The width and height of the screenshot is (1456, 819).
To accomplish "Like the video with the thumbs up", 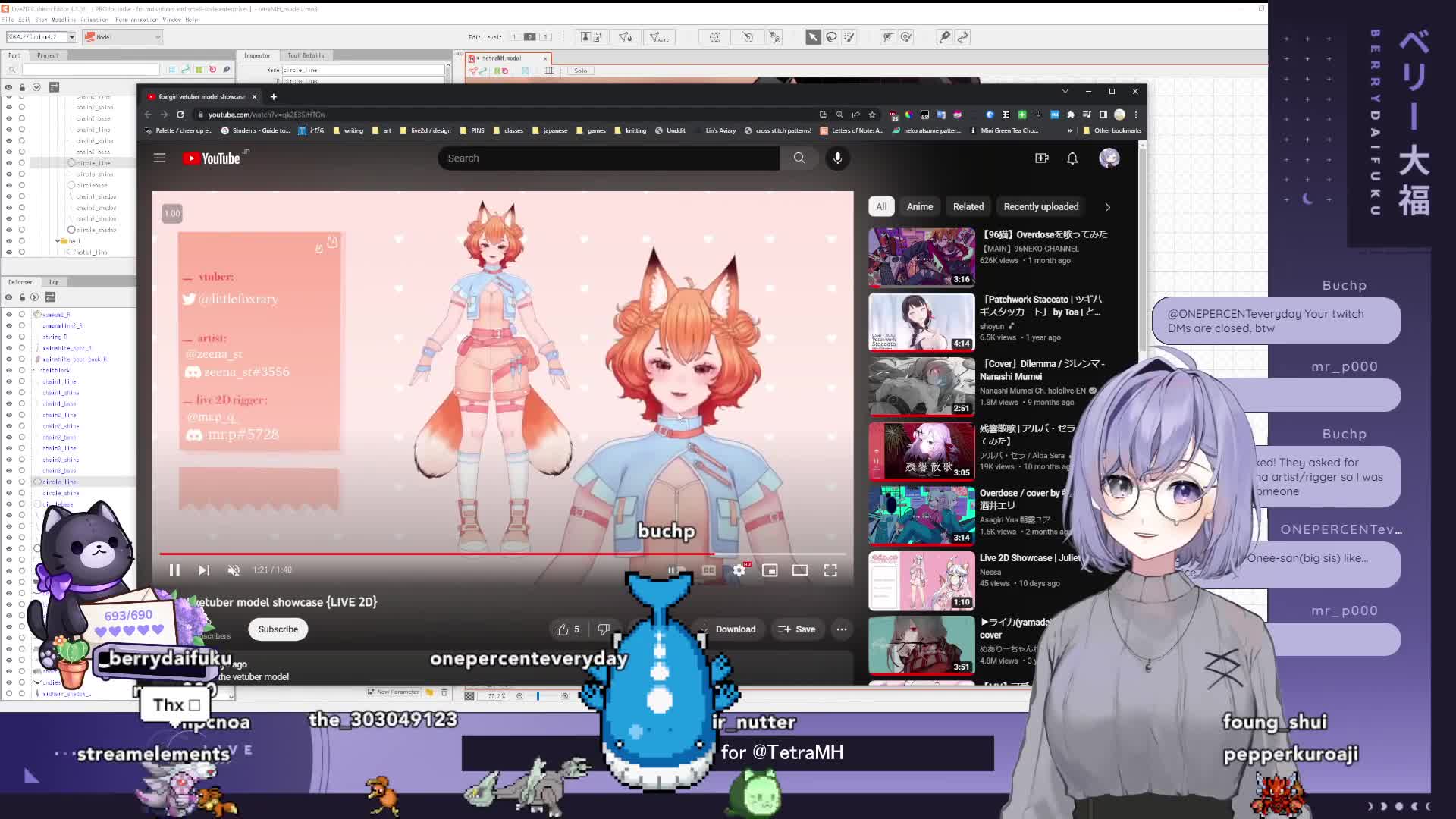I will (x=567, y=629).
